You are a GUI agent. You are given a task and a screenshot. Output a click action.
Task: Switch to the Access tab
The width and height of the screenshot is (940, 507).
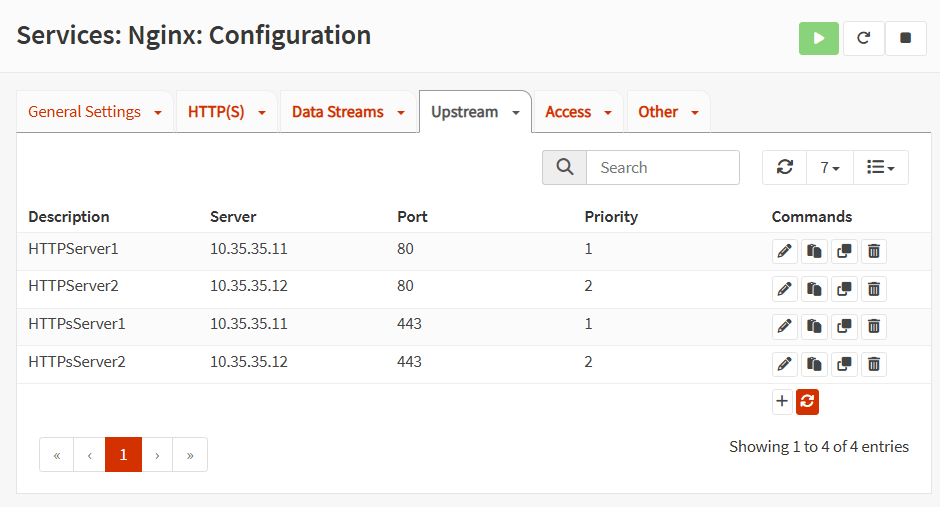(x=568, y=112)
